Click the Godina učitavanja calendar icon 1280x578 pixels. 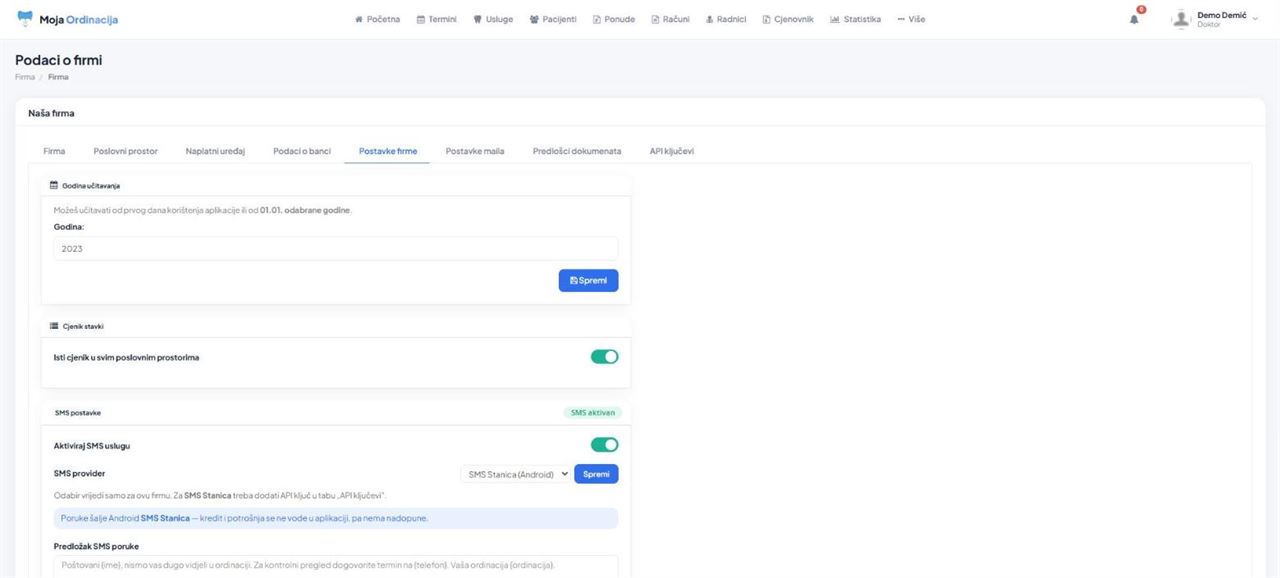pyautogui.click(x=54, y=186)
